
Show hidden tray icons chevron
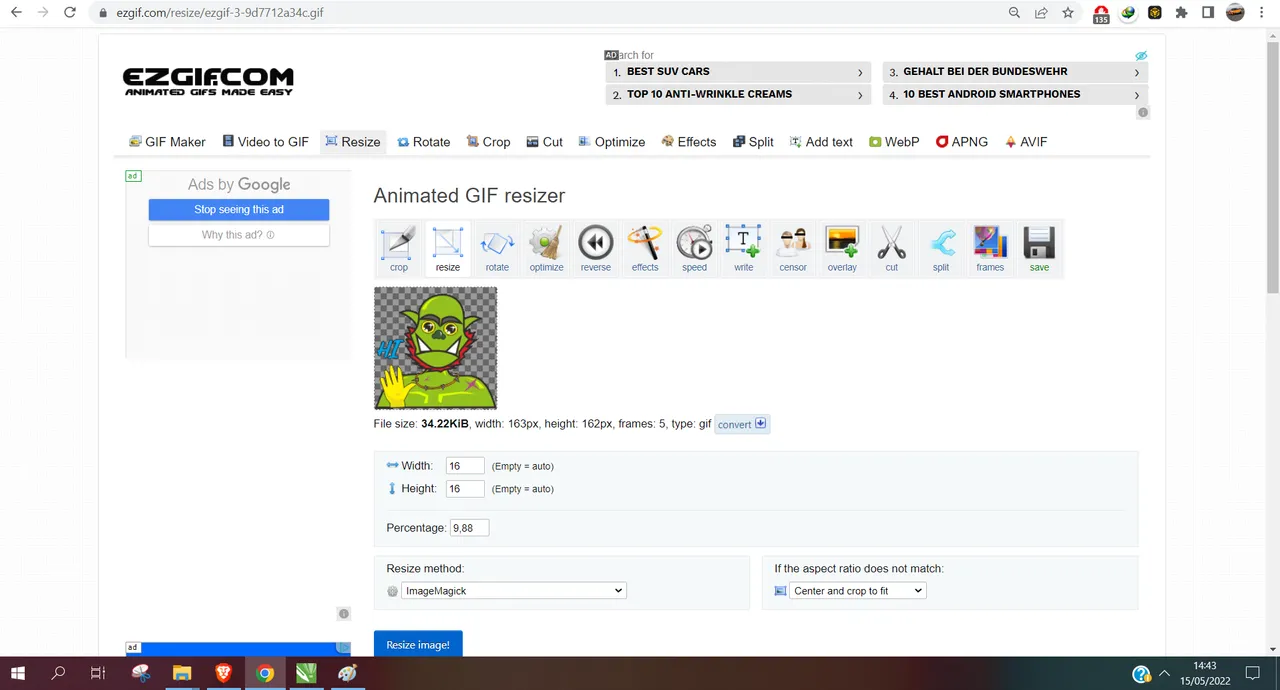(1164, 673)
